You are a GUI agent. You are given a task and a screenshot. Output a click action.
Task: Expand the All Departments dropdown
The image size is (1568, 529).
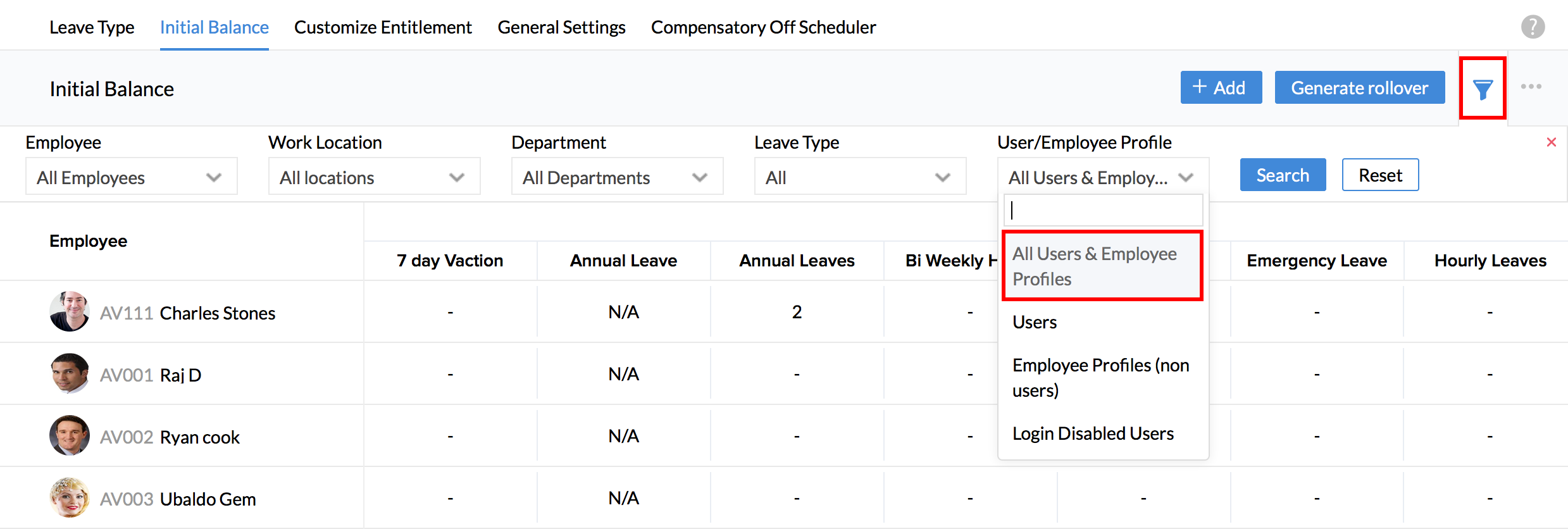point(617,177)
